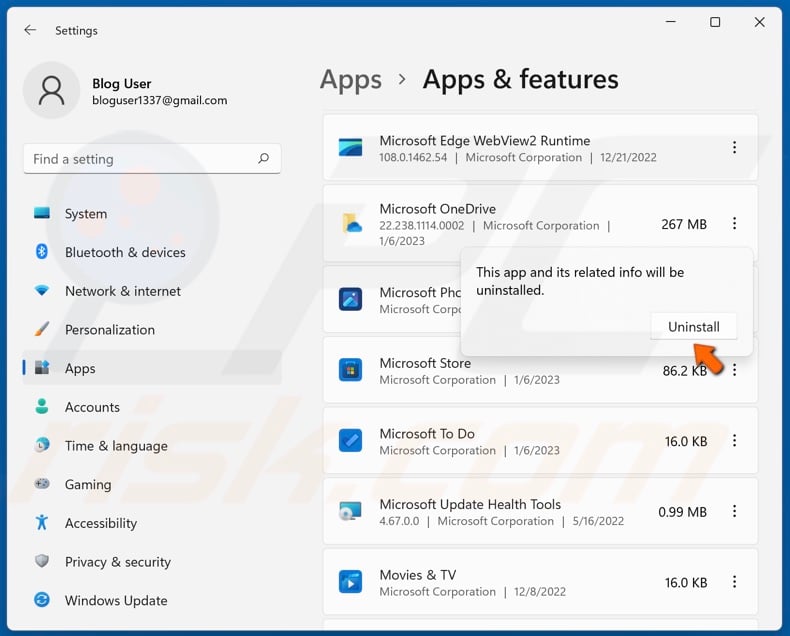Screen dimensions: 790x636
Task: Click the Network & internet Wi-Fi icon
Action: 42,291
